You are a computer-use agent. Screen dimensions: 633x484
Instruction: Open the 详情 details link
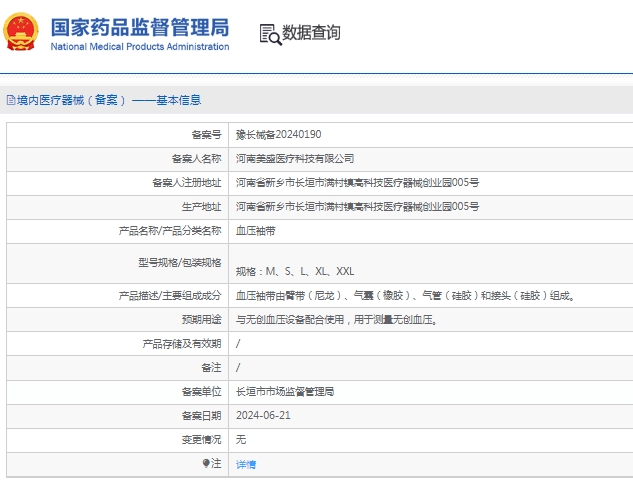coord(246,465)
